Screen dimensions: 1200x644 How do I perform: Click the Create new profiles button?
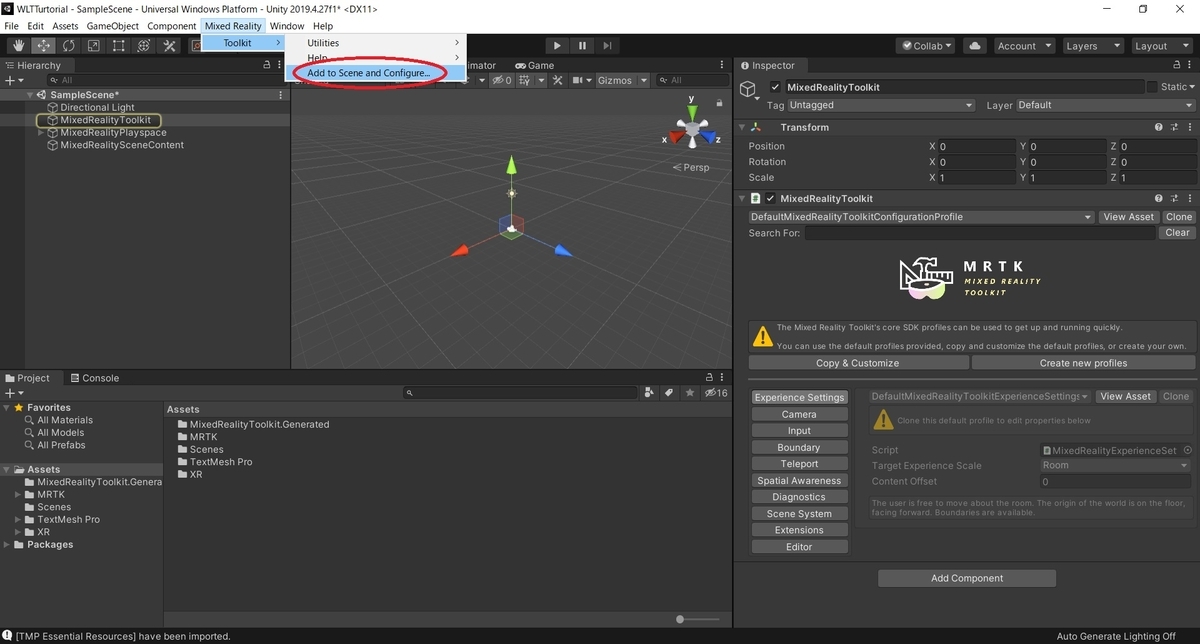pos(1083,363)
